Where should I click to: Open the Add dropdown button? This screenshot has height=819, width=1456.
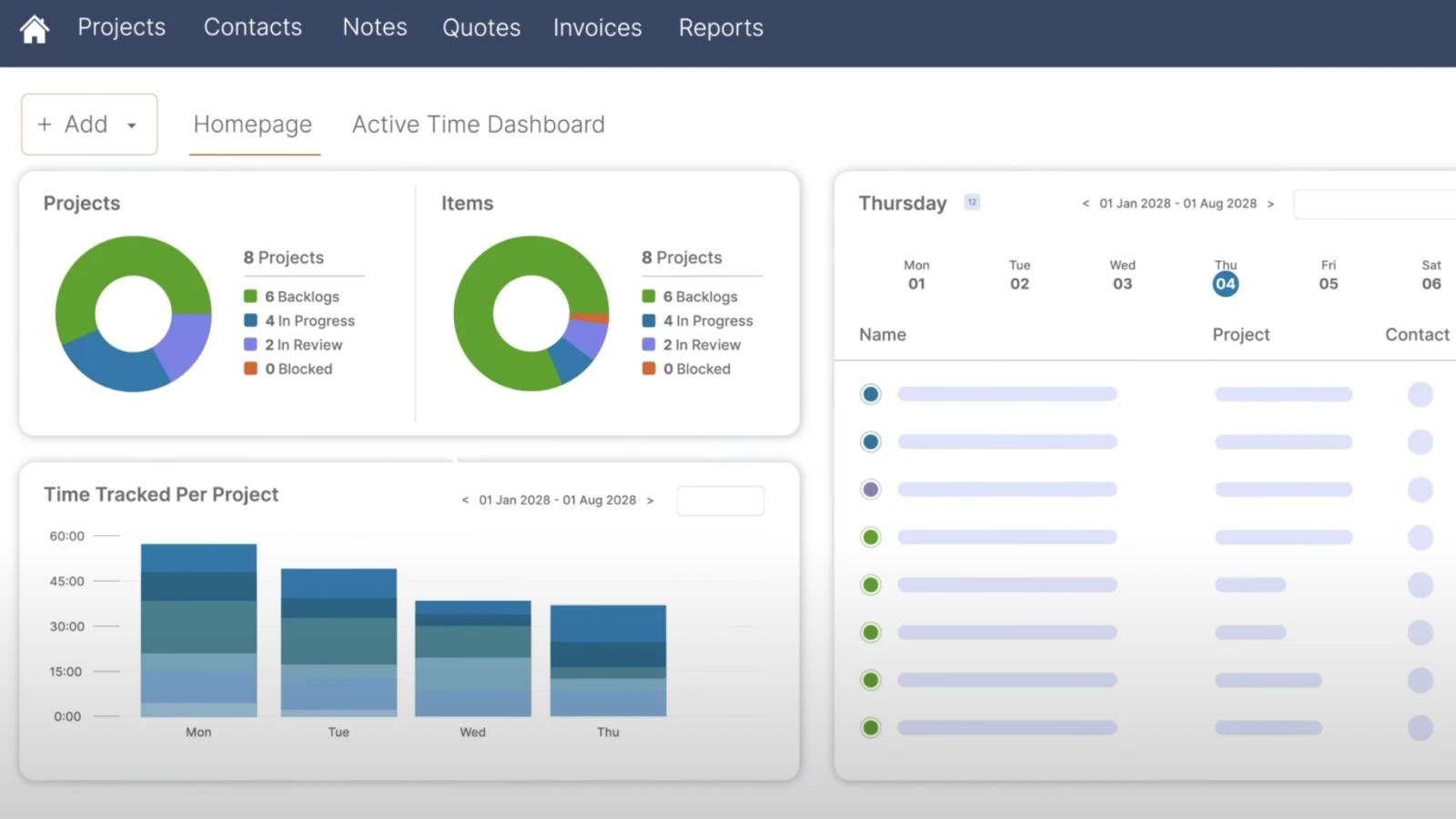point(89,124)
